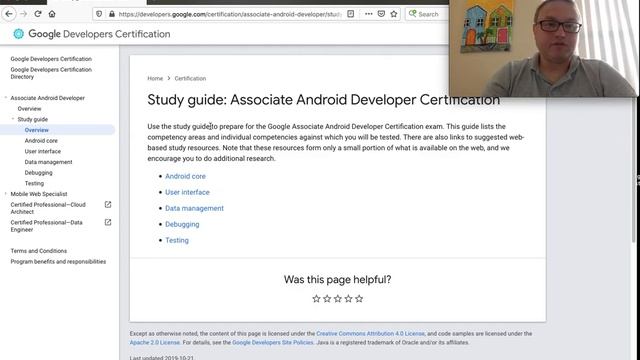Follow the Android core link in article
The image size is (640, 360).
click(185, 176)
